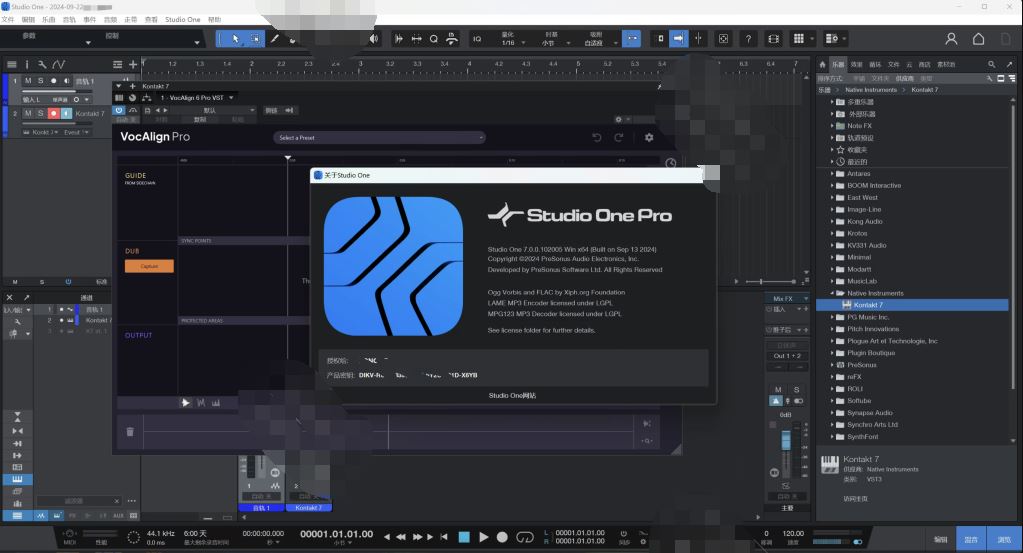Click the orange Capture button
This screenshot has width=1023, height=553.
[149, 266]
